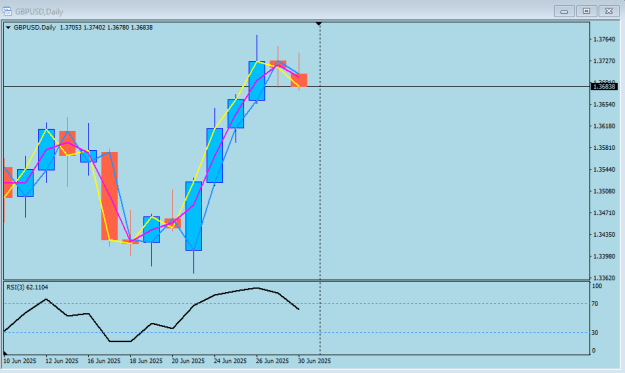Click the 24 Jun 2025 date label
The width and height of the screenshot is (625, 373).
(230, 361)
